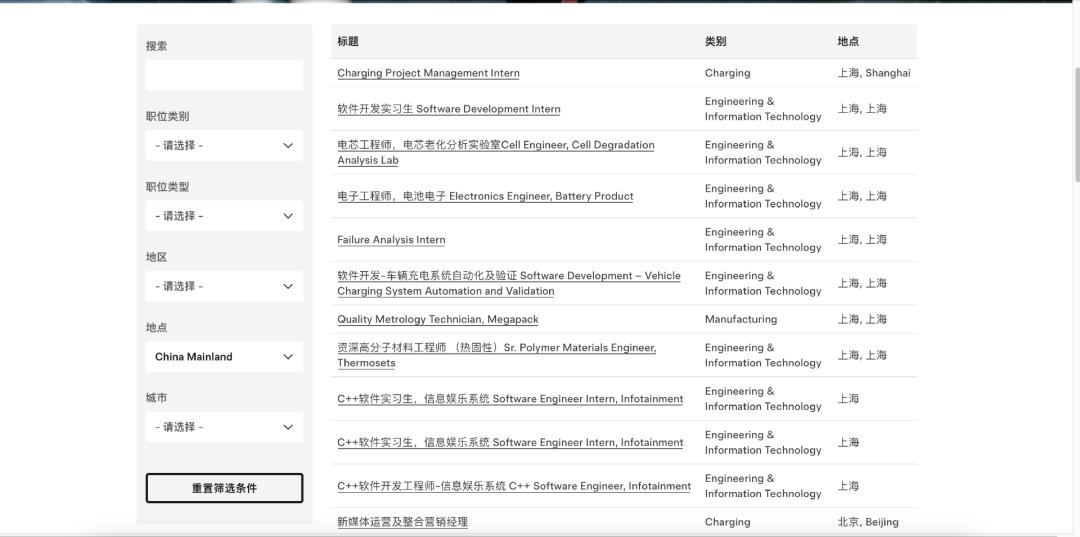Open Quality Metrology Technician, Megapack link
The width and height of the screenshot is (1080, 537).
[x=437, y=320]
